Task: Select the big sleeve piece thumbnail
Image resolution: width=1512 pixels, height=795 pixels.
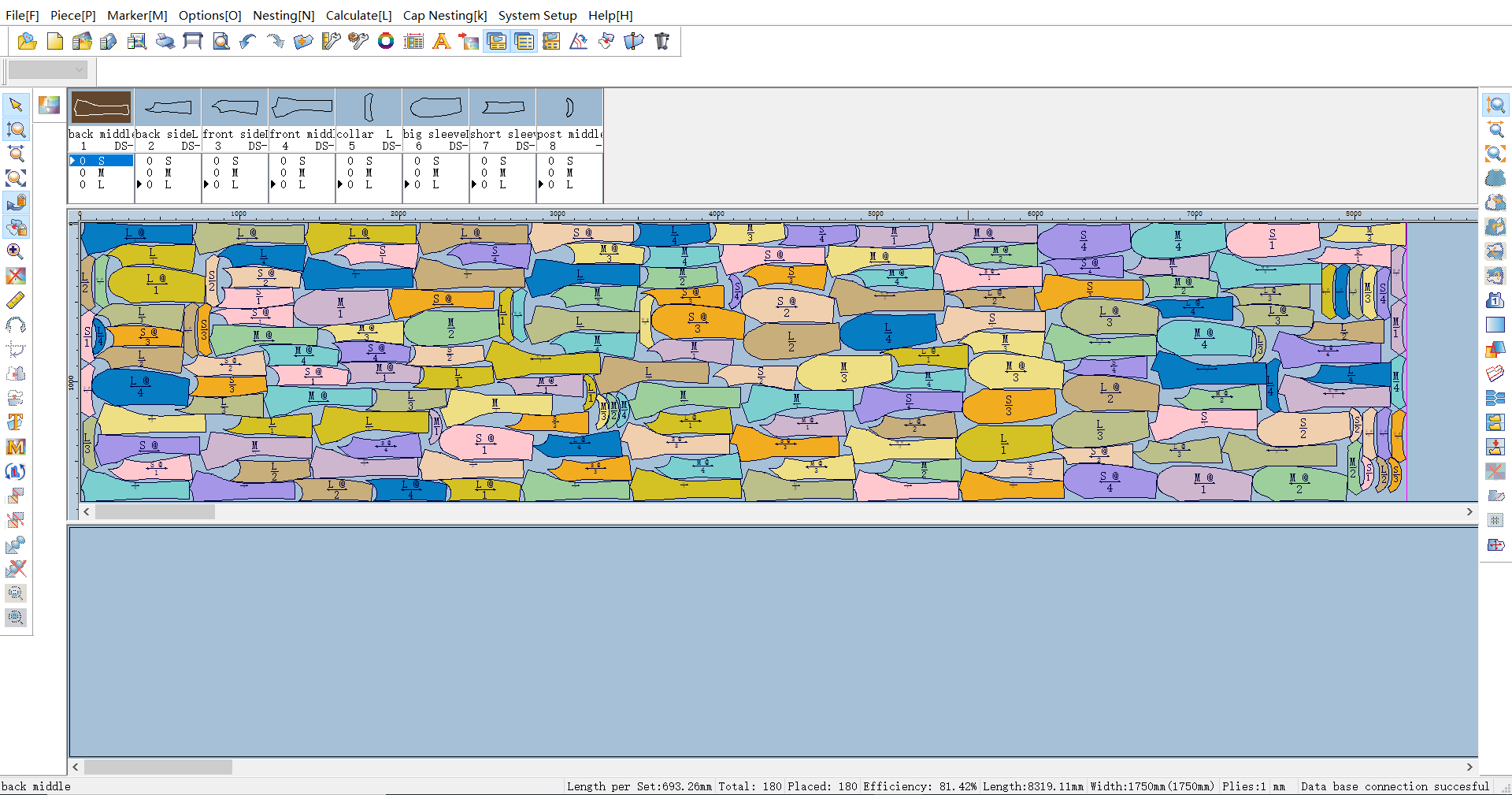Action: tap(435, 107)
